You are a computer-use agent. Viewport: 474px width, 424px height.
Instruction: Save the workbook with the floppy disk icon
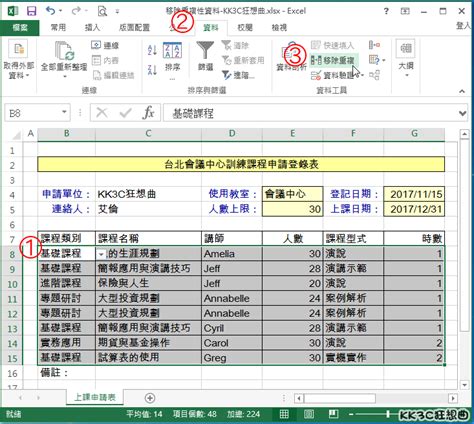[31, 11]
